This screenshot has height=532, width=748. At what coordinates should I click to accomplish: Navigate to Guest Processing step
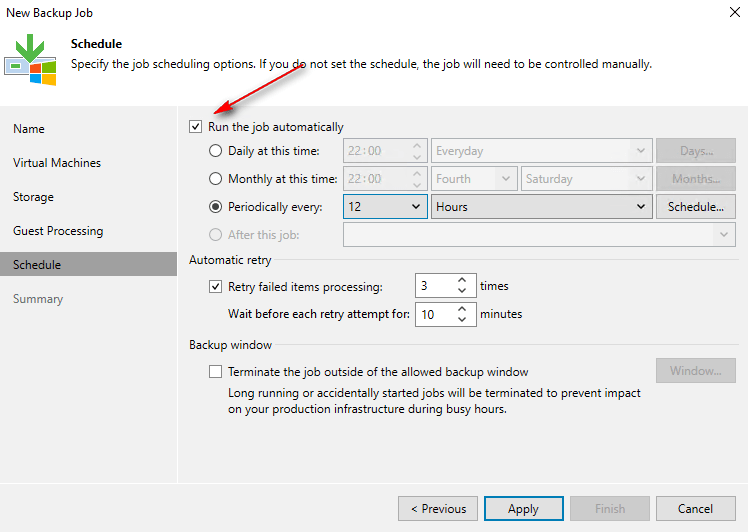coord(58,231)
